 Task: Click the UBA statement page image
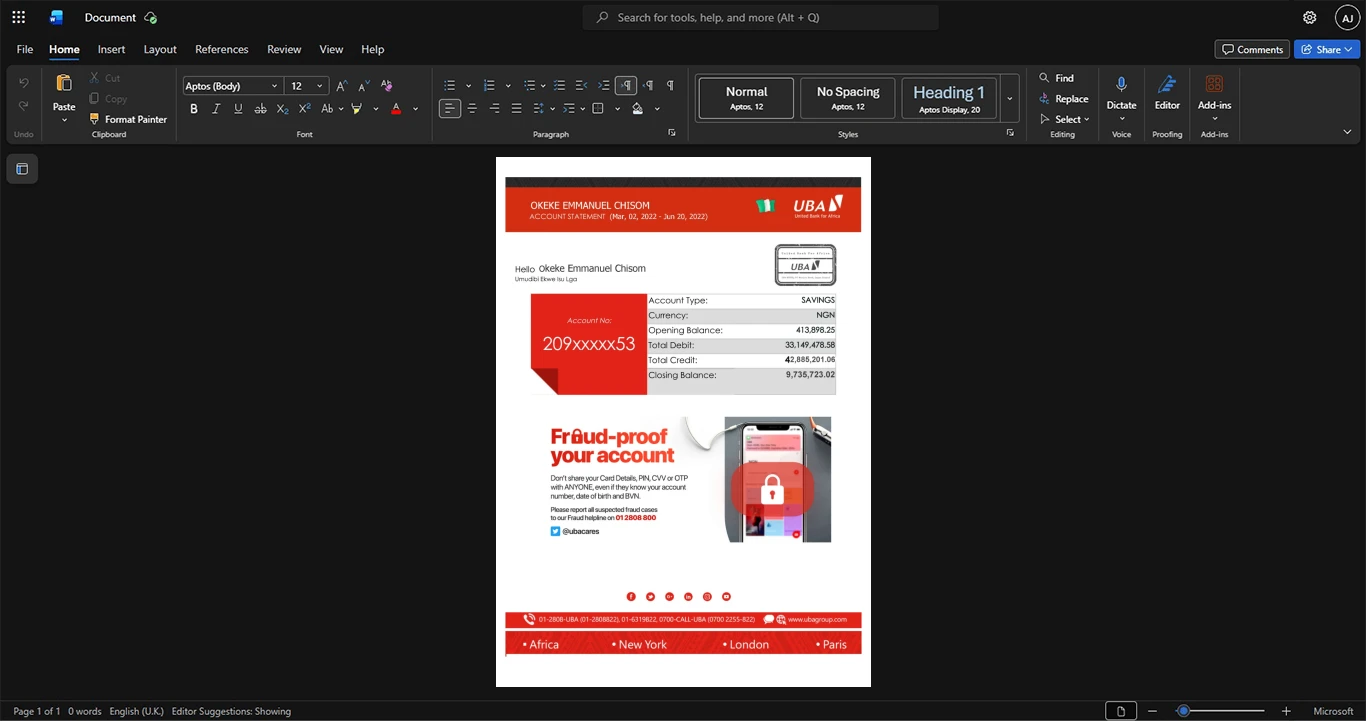click(x=683, y=421)
